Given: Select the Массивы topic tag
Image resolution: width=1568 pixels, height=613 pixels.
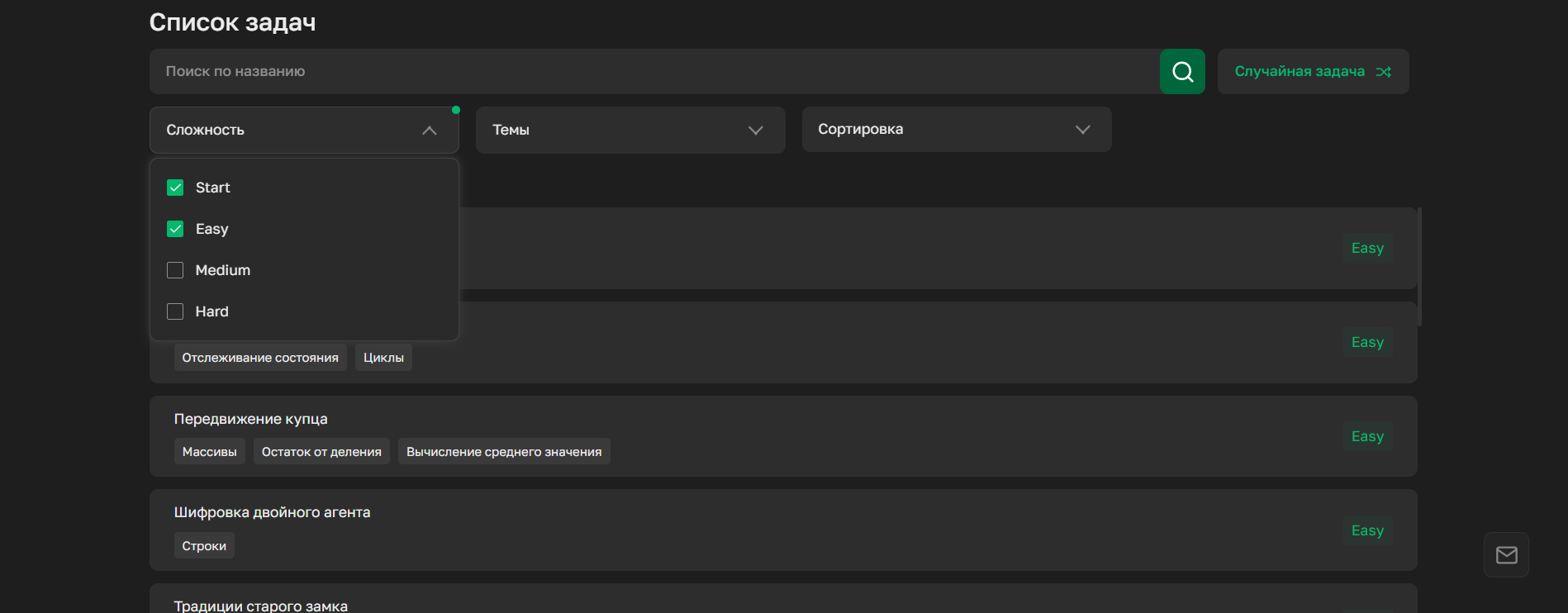Looking at the screenshot, I should [209, 452].
